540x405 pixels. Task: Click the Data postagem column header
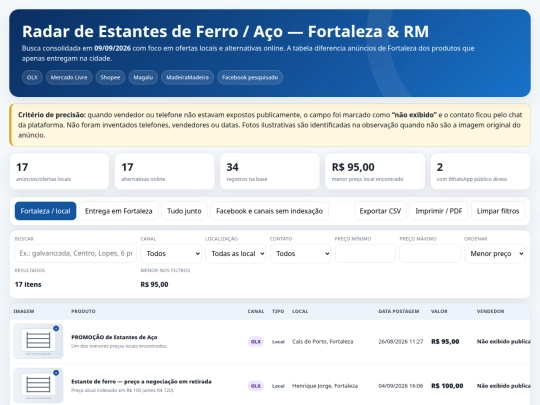(399, 311)
